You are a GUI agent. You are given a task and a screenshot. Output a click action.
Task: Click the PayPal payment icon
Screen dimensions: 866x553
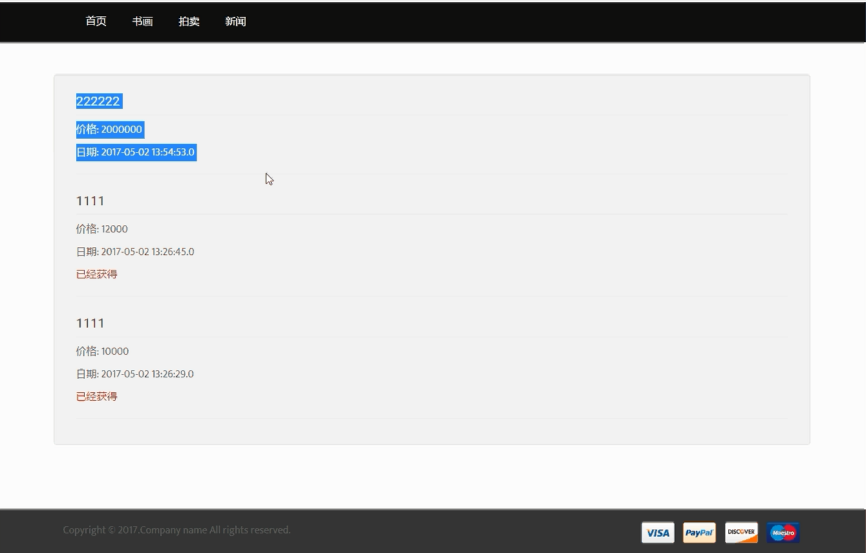point(699,533)
